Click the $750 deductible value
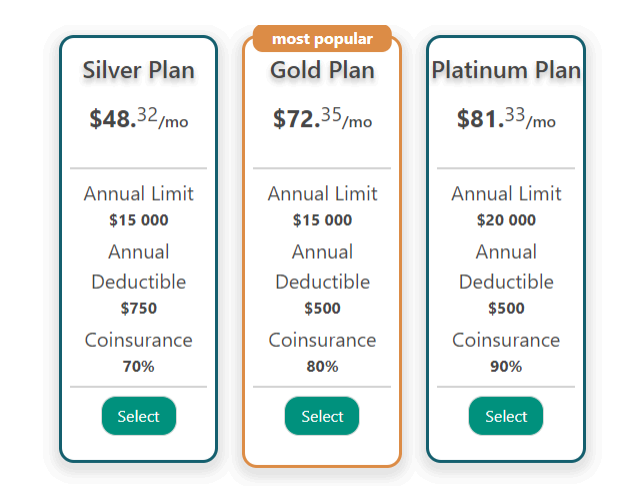 [138, 308]
